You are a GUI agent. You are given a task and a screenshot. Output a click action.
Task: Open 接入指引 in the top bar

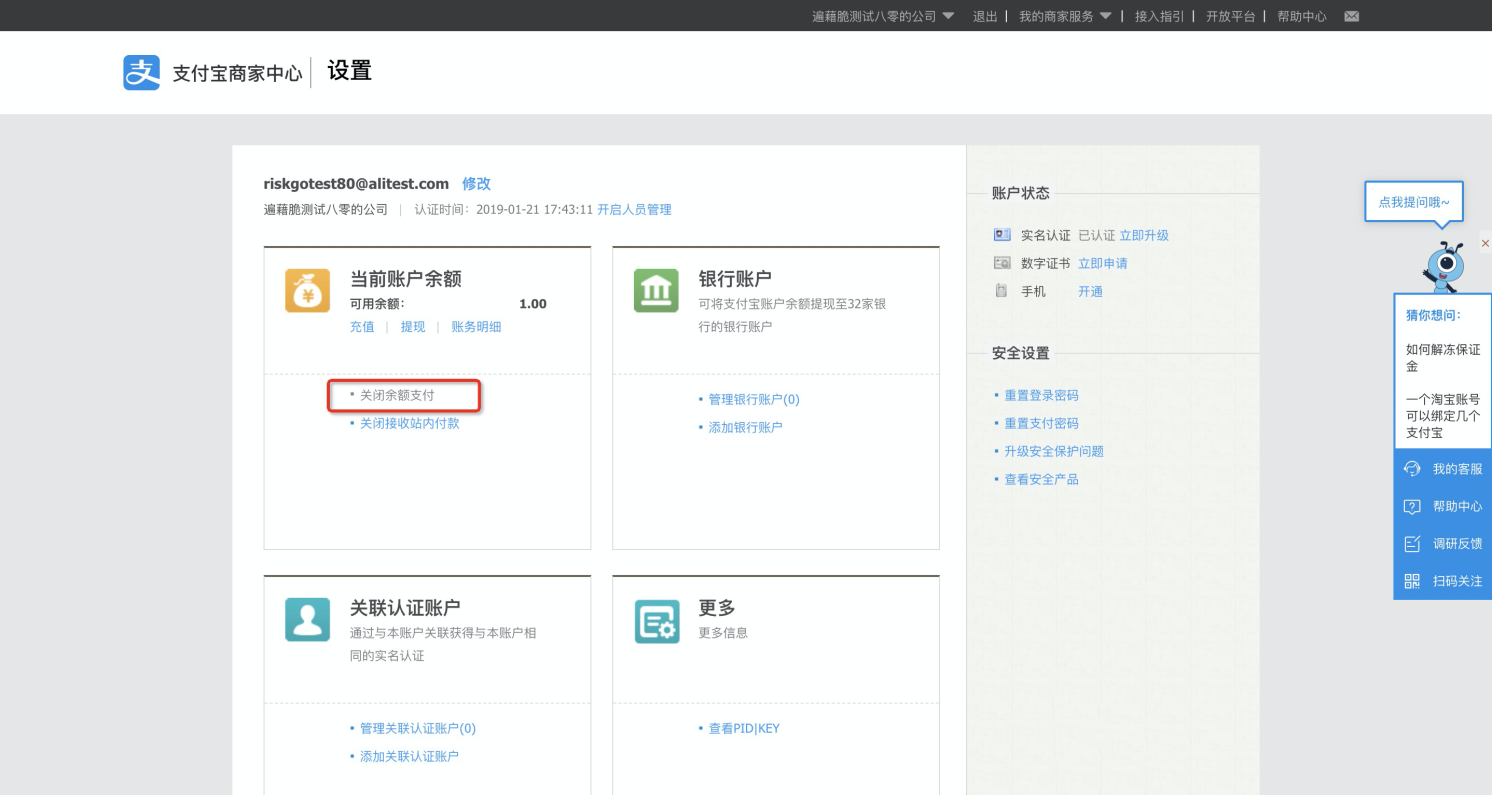point(1159,16)
